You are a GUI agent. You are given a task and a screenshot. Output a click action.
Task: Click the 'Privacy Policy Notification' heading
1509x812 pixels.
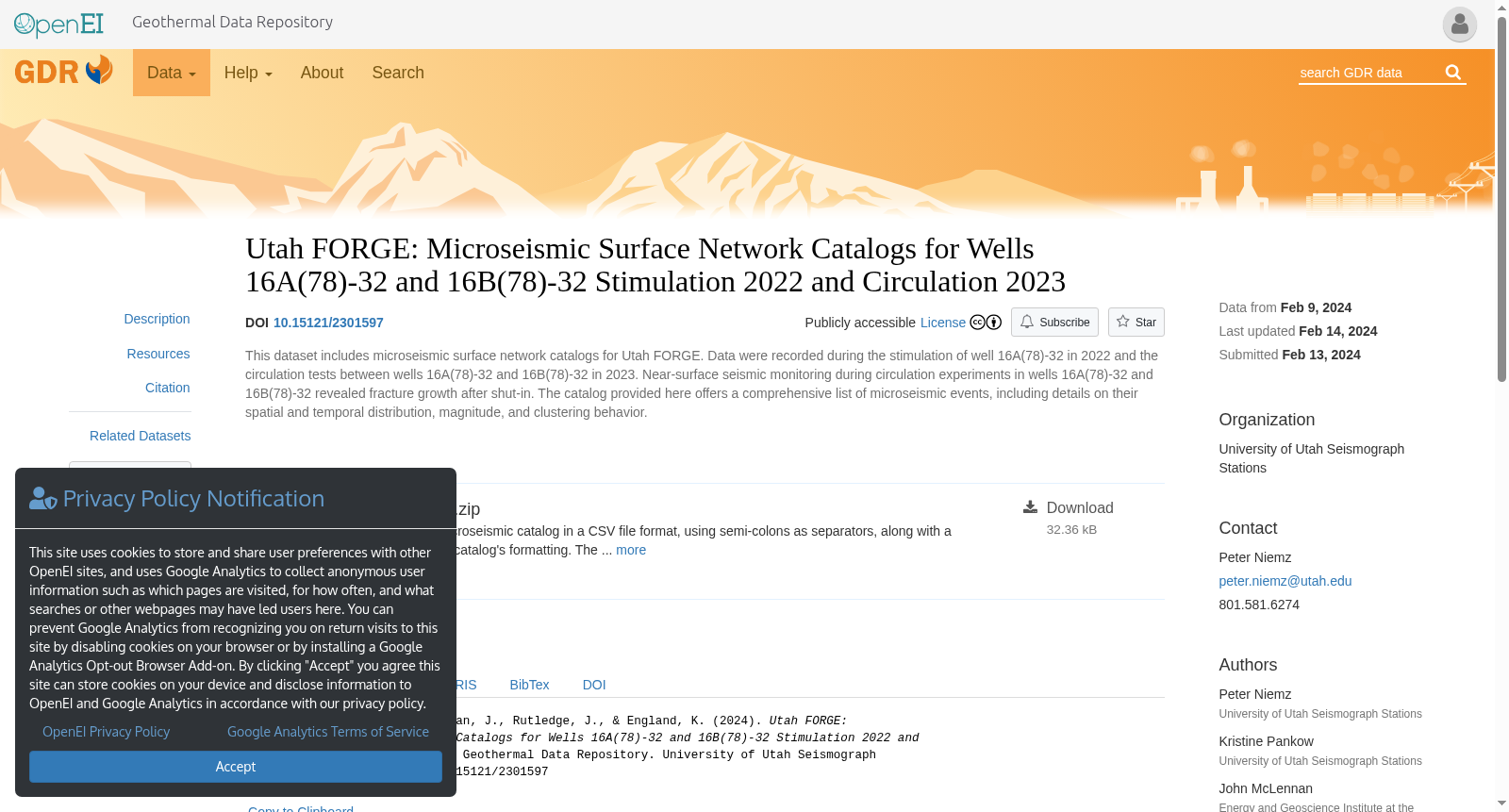click(x=193, y=499)
